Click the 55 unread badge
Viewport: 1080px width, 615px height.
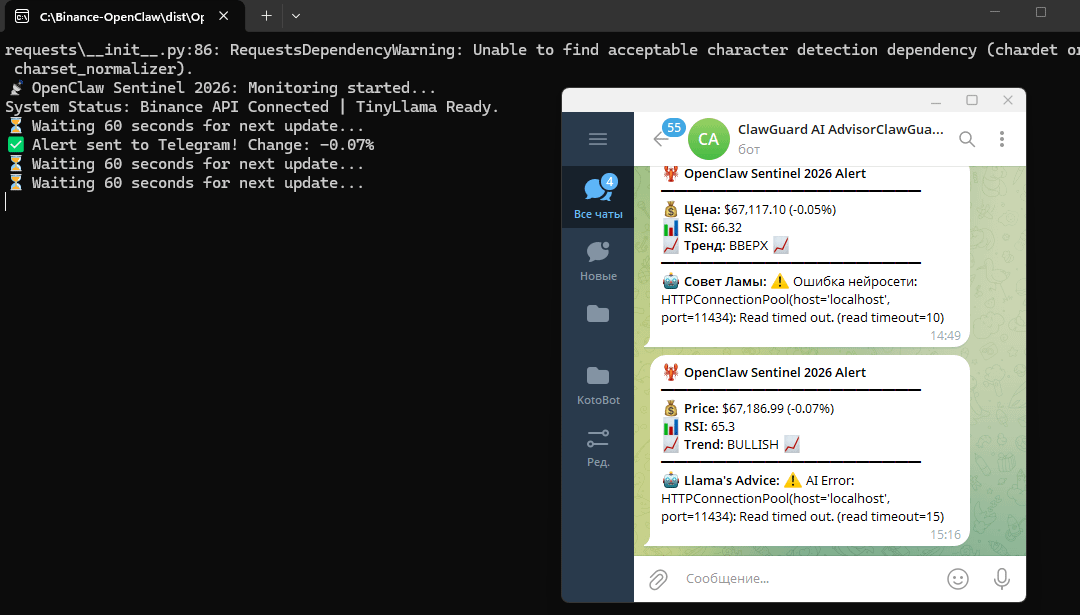(x=674, y=127)
